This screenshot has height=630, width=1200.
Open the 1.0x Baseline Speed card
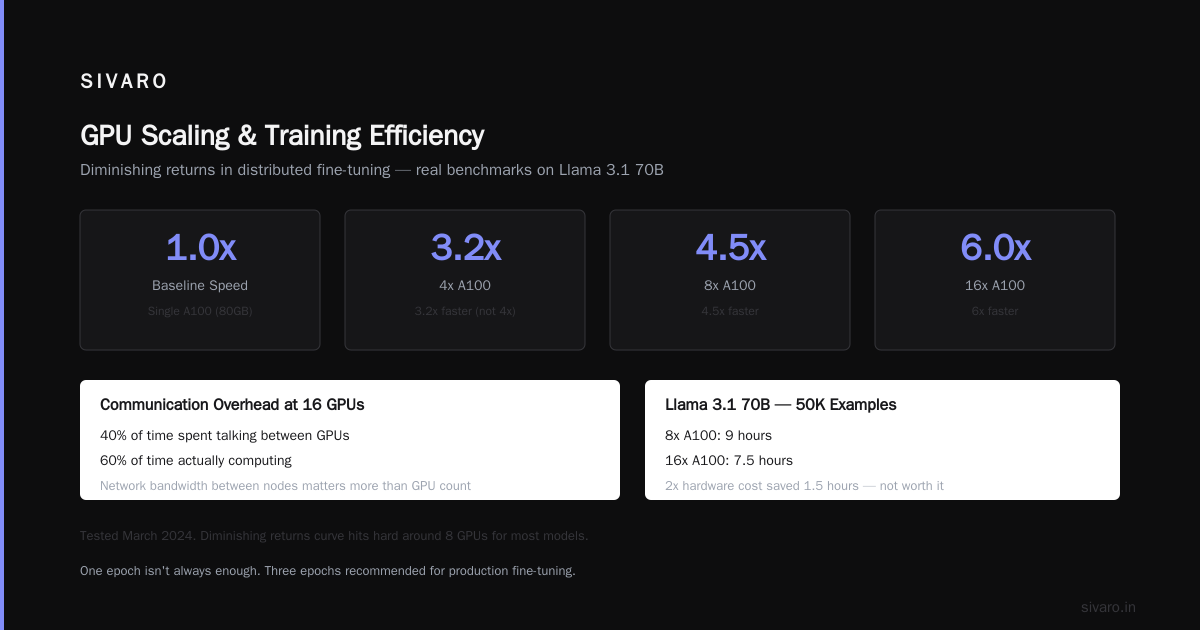(x=200, y=280)
